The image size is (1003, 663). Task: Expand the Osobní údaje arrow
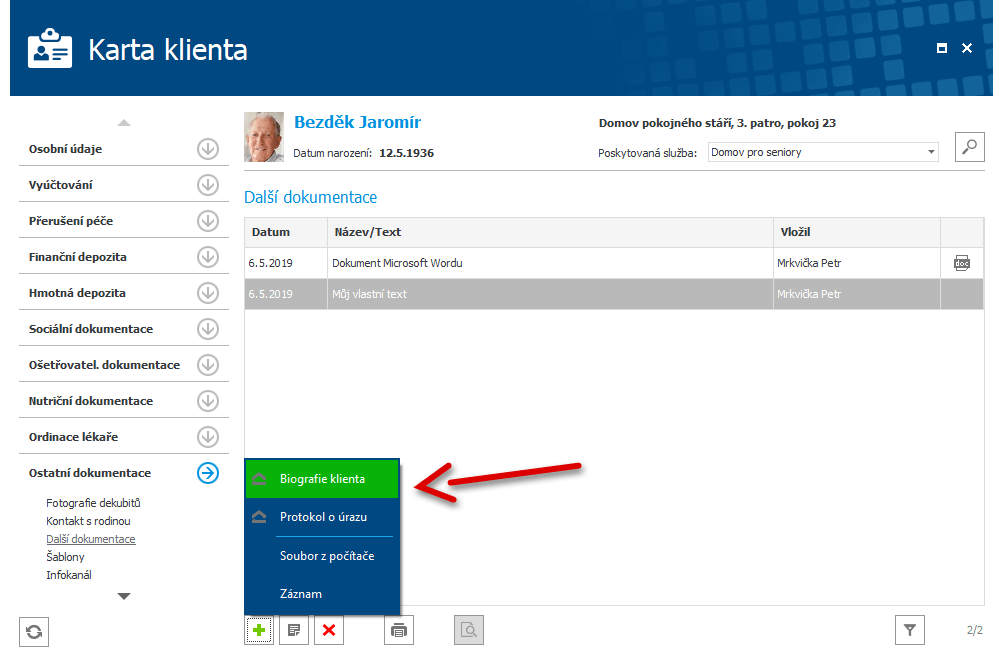click(x=208, y=149)
